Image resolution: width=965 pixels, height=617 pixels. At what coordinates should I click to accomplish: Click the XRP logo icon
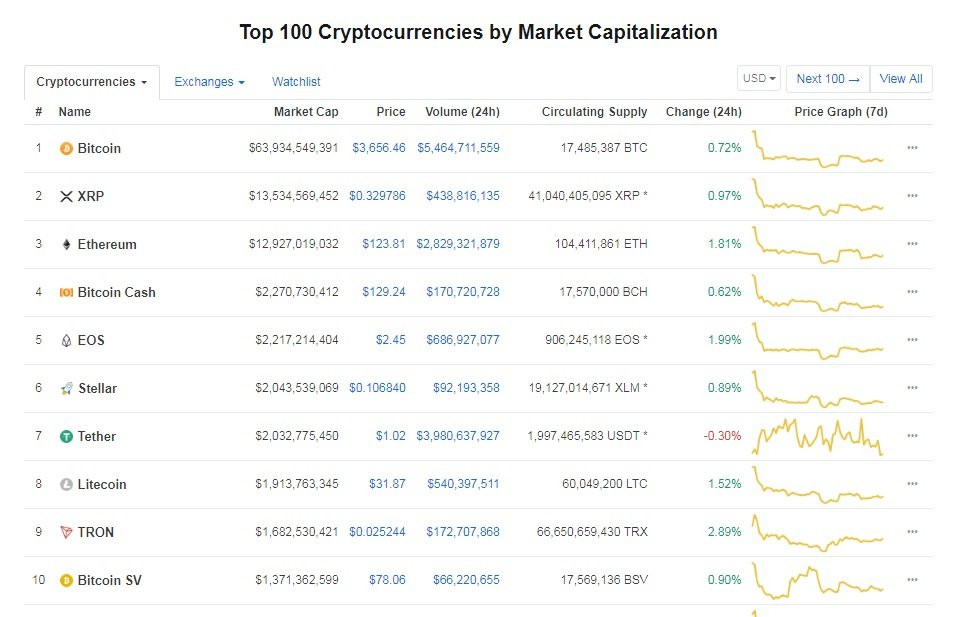coord(67,196)
